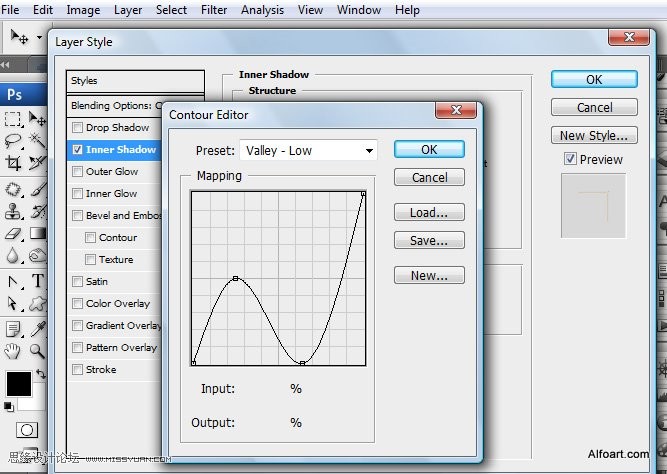Open the Filter menu

click(x=214, y=10)
